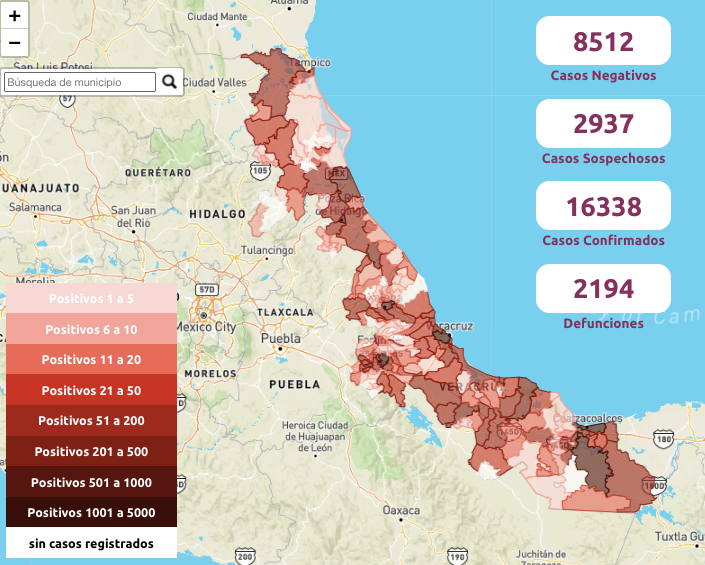Click the 2194 deaths counter

tap(603, 289)
